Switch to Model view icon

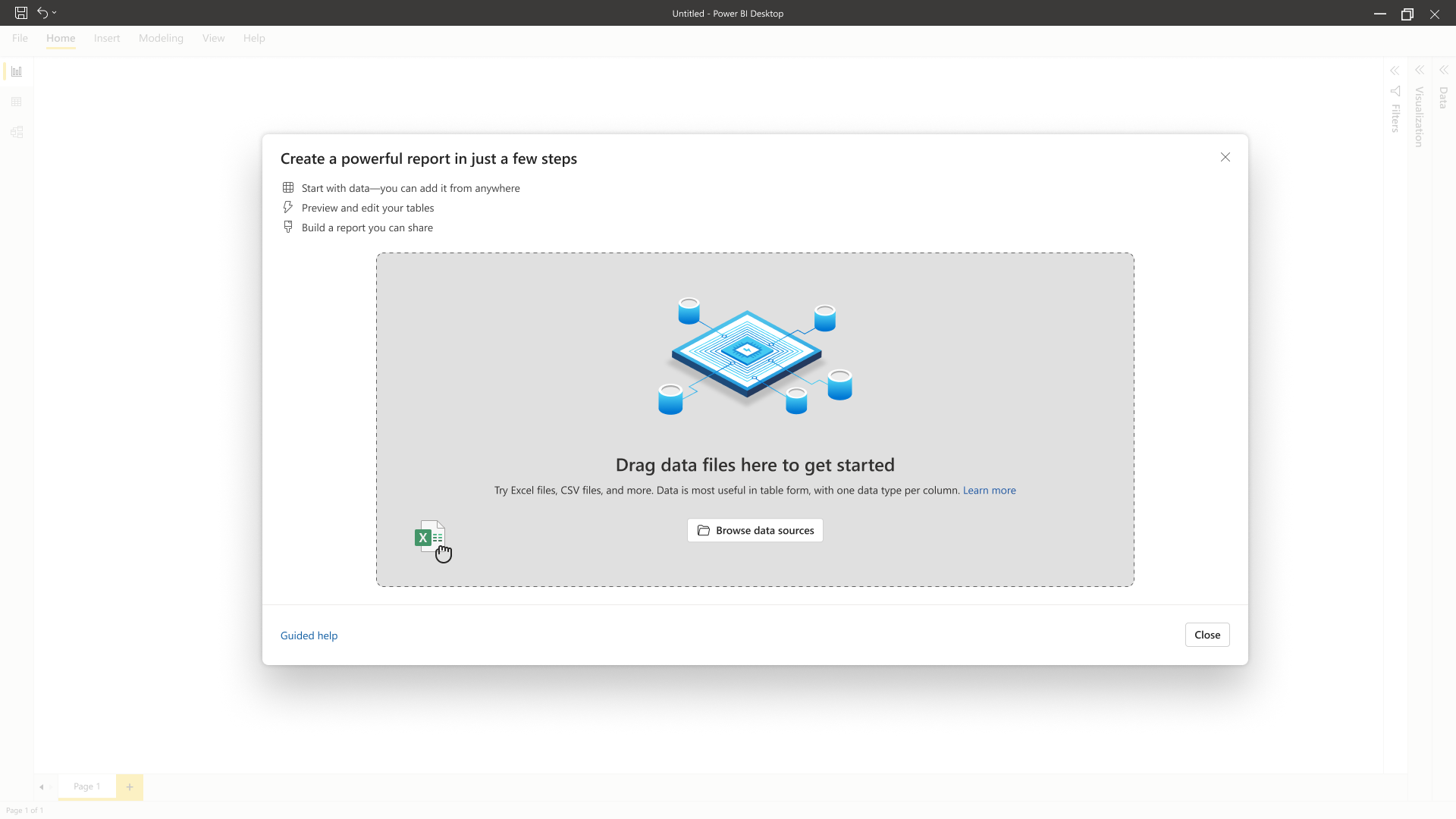click(x=17, y=132)
